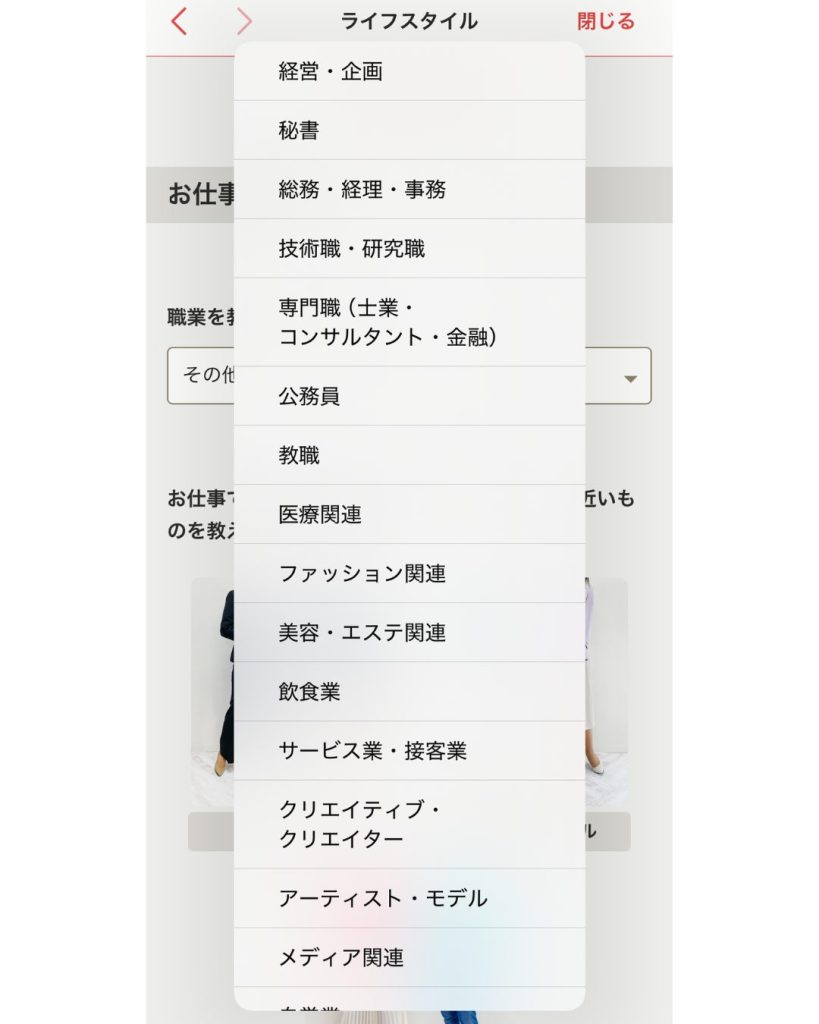
Task: Choose the メディア関連 option
Action: point(409,957)
